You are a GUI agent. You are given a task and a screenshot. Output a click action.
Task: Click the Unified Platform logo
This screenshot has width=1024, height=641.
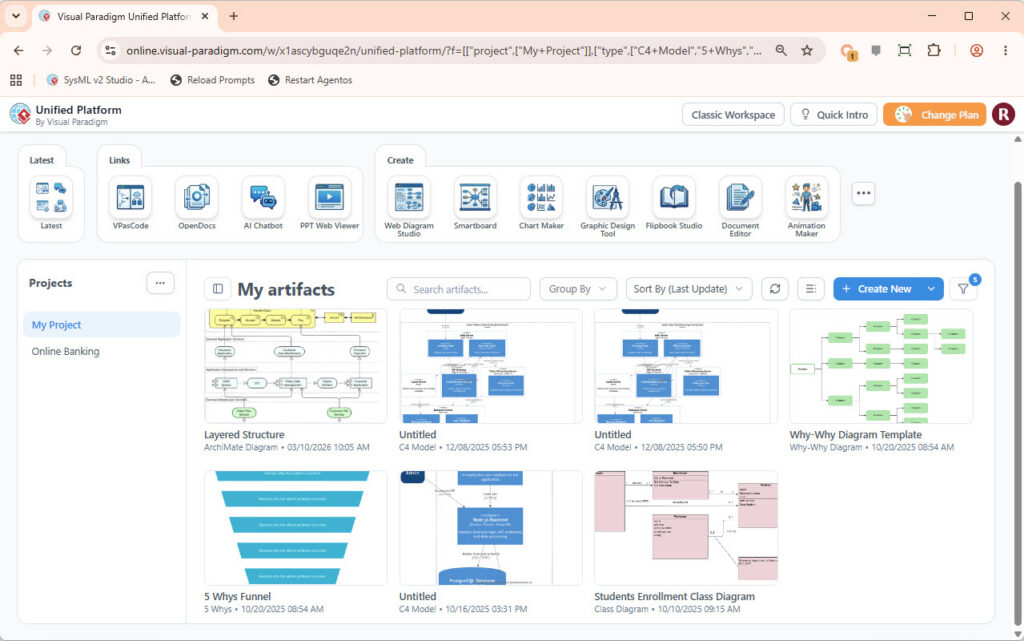(20, 114)
